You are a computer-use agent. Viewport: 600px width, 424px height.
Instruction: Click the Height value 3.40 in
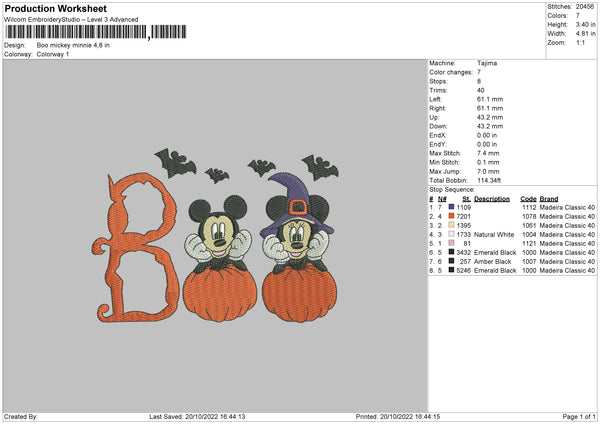(585, 24)
